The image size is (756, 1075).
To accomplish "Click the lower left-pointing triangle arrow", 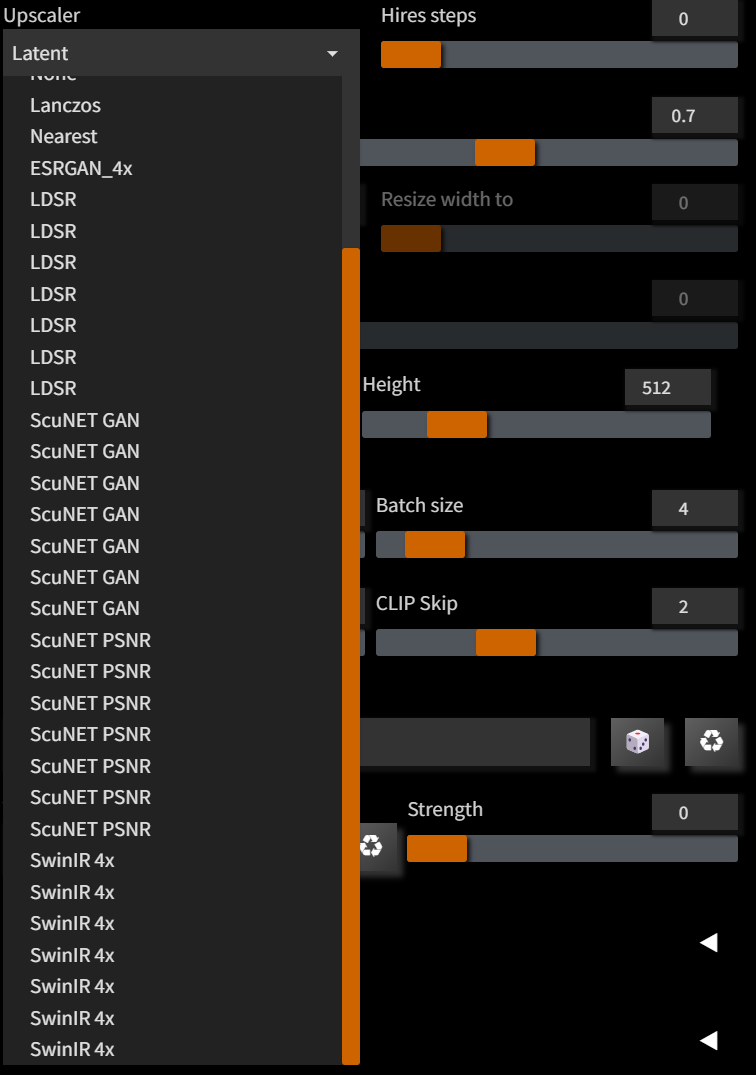I will coord(710,1039).
